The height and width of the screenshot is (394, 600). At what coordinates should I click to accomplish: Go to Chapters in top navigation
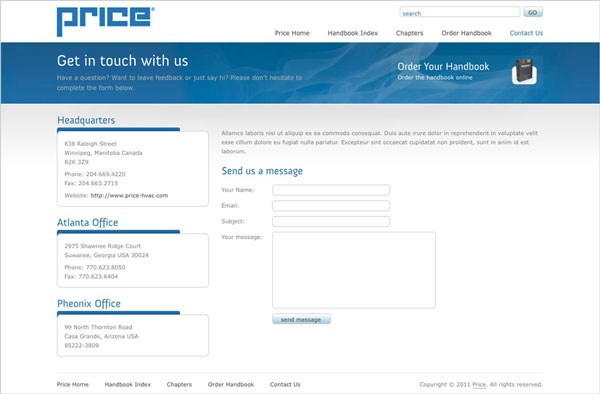409,33
